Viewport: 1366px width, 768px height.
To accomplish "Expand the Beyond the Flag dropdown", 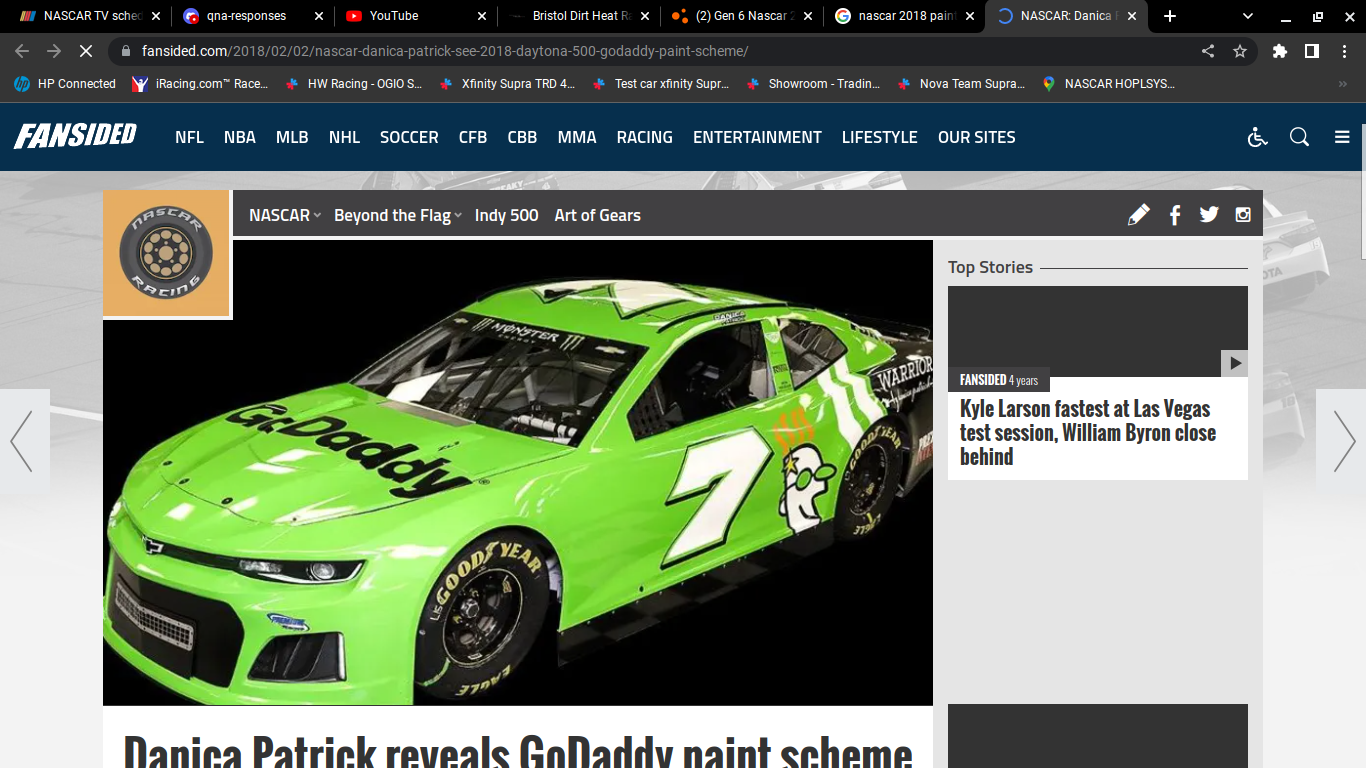I will tap(398, 215).
